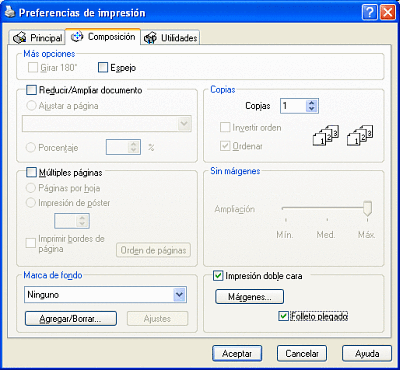This screenshot has height=370, width=400.
Task: Click the Composición tab layout icon
Action: [x=77, y=36]
